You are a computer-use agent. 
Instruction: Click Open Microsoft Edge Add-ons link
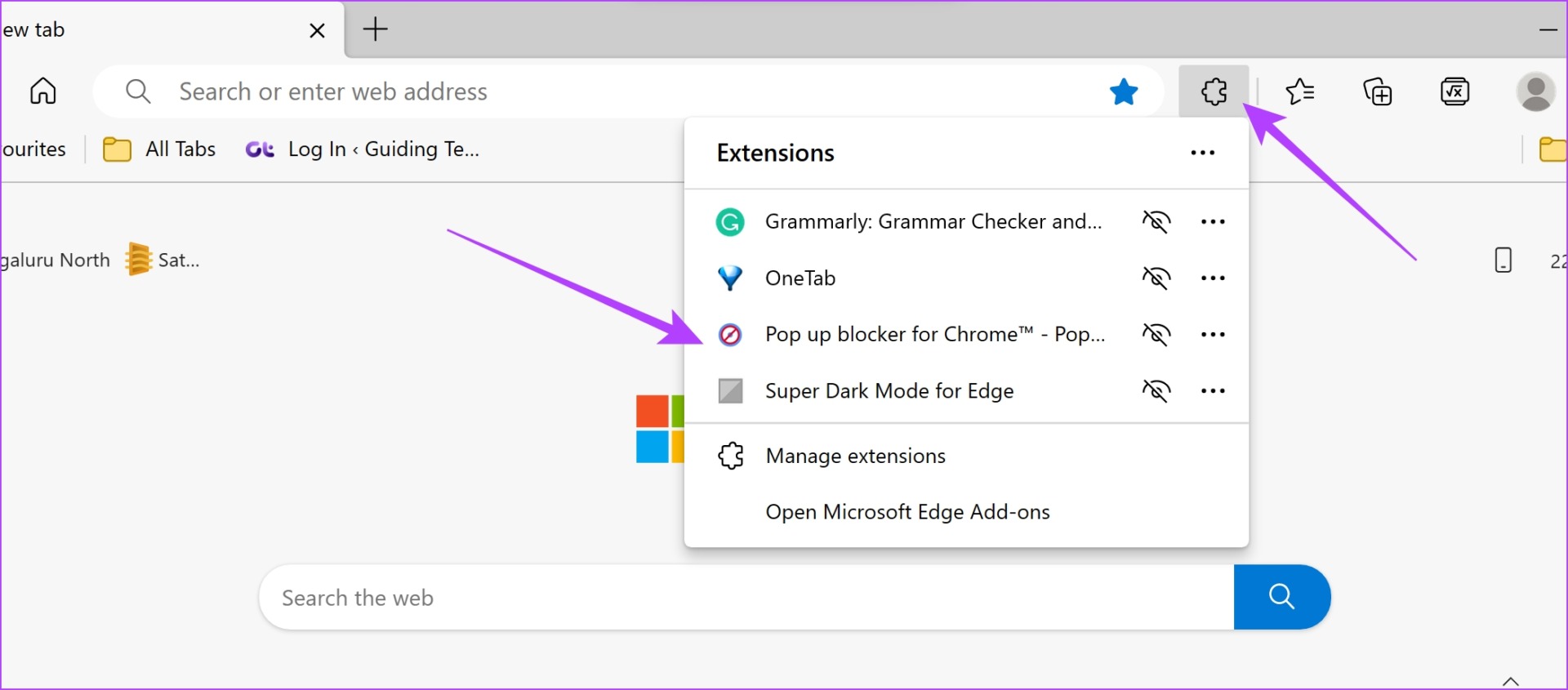tap(907, 512)
